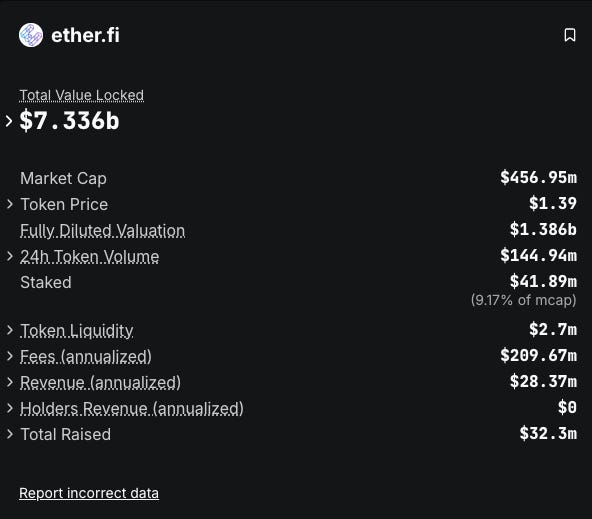Click the Staked amount $41.89m

543,281
